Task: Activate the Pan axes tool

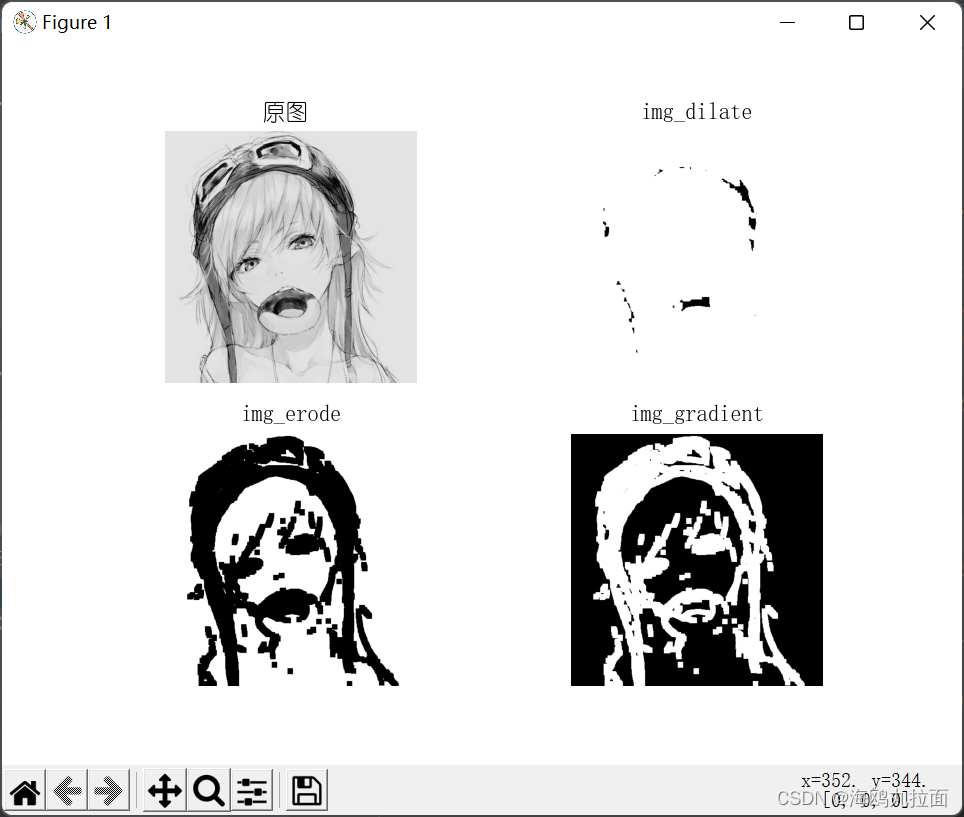Action: pyautogui.click(x=165, y=791)
